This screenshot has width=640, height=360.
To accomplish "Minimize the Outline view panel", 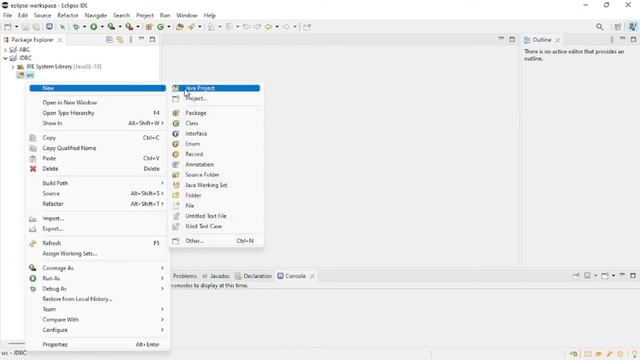I will click(622, 39).
